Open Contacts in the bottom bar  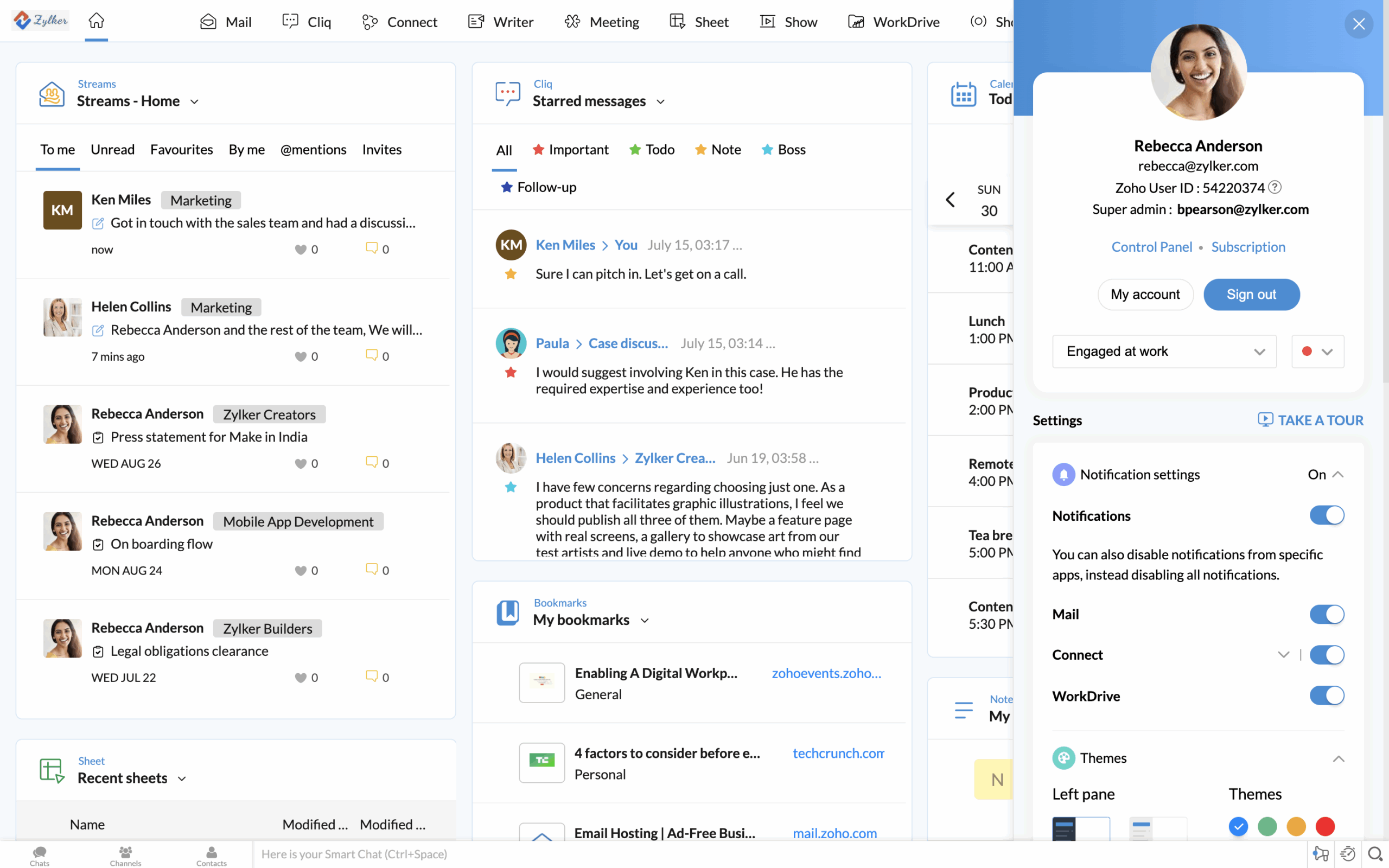211,856
